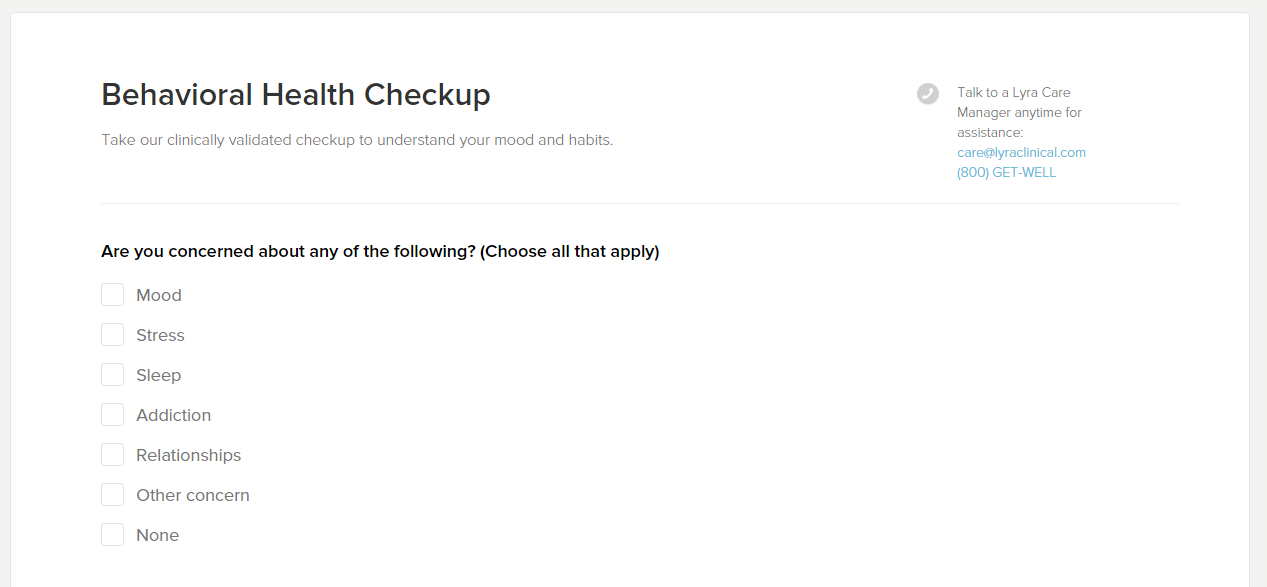Tick the Relationships checkbox
Screen dimensions: 1267x587
(x=113, y=455)
